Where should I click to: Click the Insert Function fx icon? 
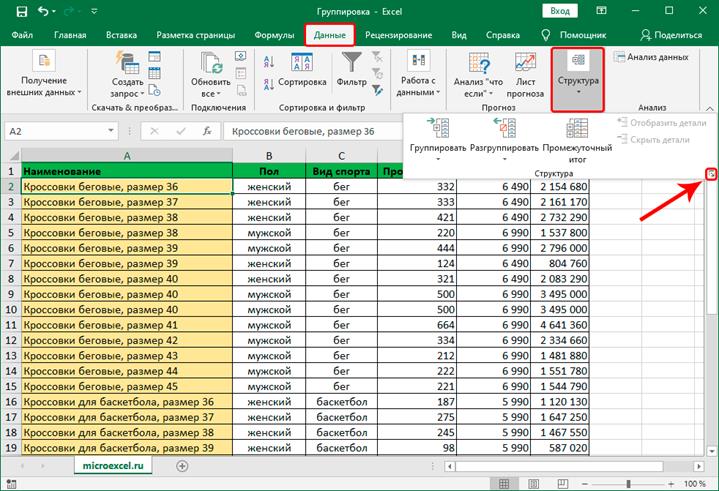pos(207,131)
